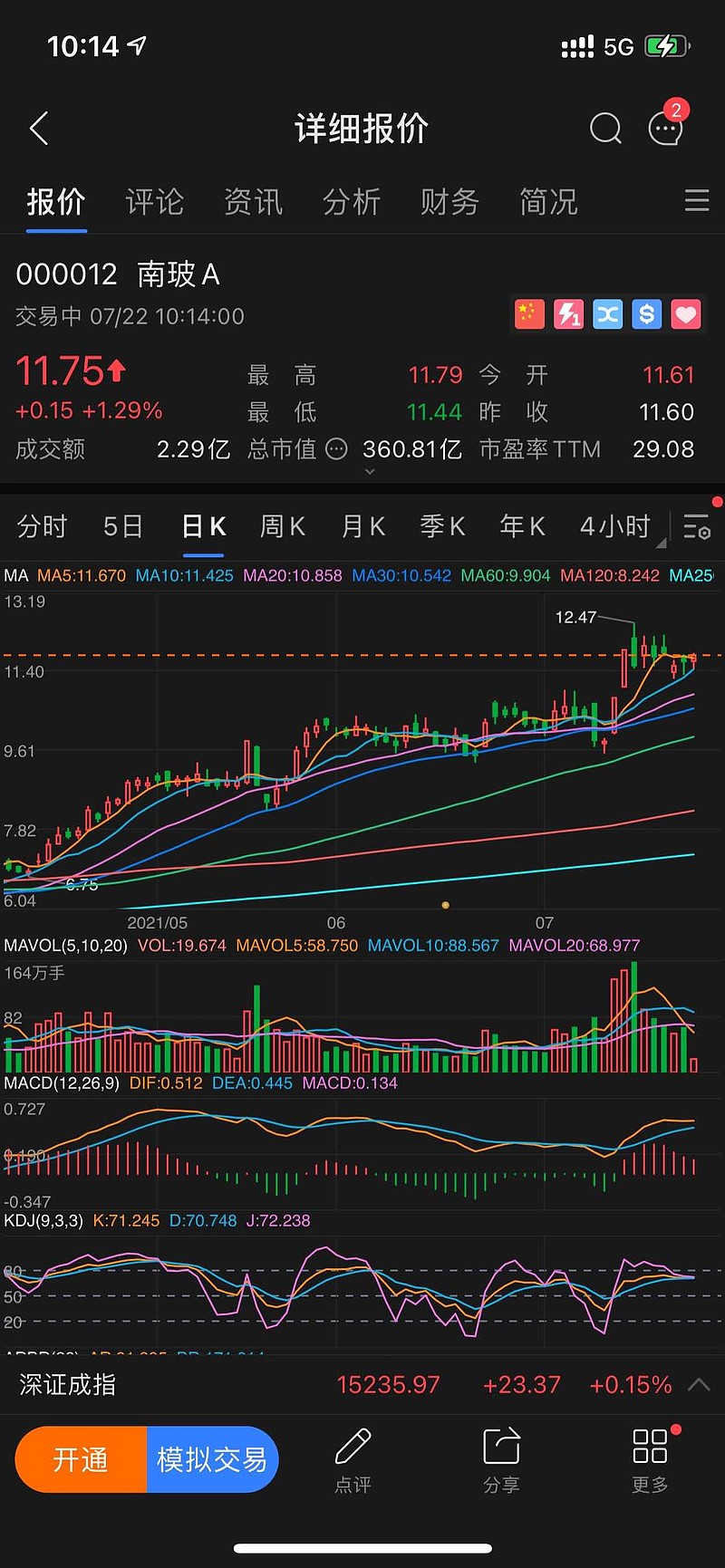Switch to 资讯 tab
725x1568 pixels.
pyautogui.click(x=254, y=201)
